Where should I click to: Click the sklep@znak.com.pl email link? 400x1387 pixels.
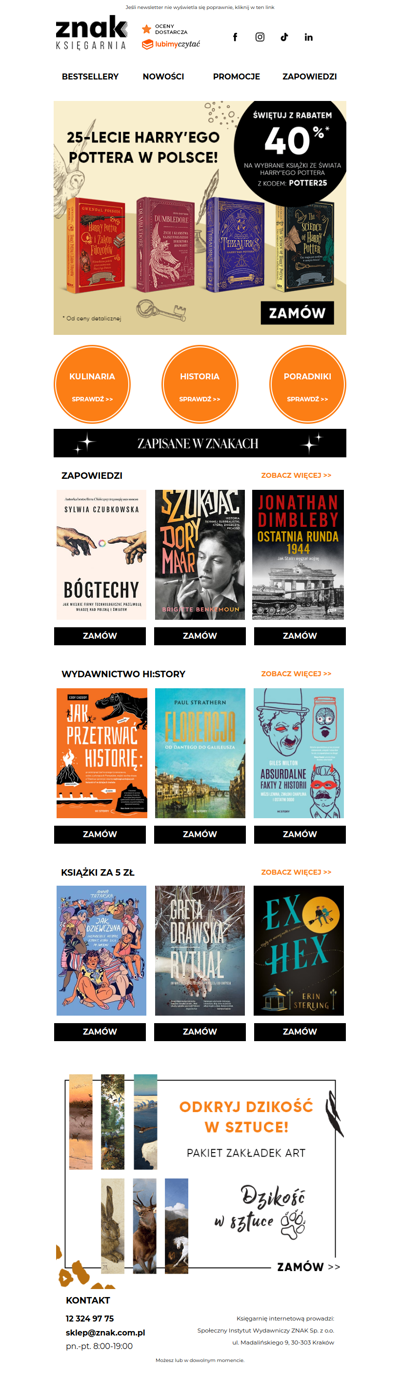[x=105, y=1332]
